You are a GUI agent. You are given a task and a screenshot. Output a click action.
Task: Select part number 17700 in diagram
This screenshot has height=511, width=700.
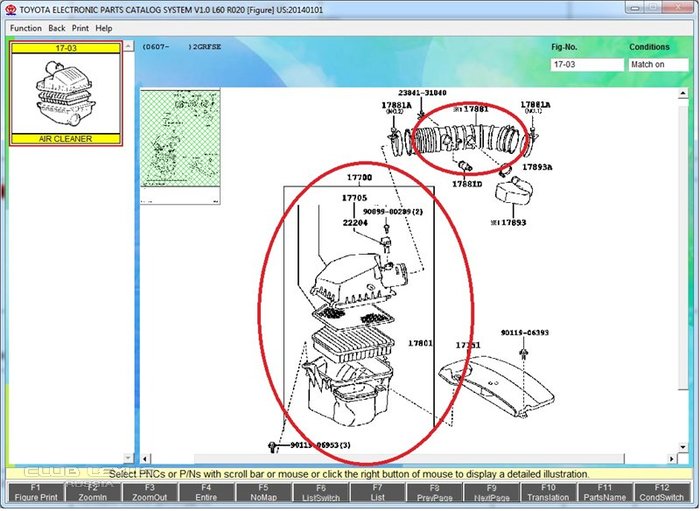358,178
